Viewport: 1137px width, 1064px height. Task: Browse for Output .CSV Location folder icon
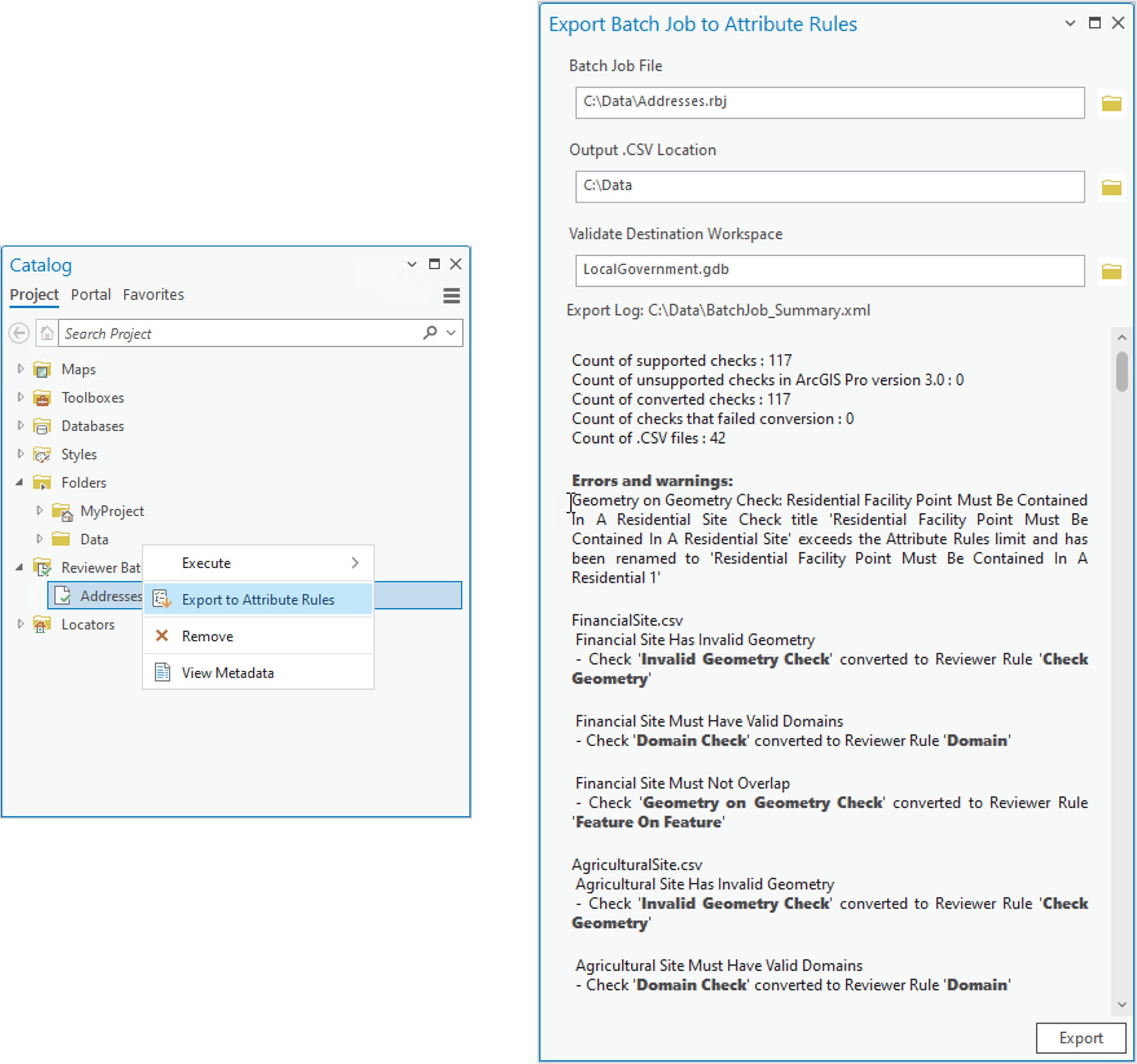pos(1111,187)
